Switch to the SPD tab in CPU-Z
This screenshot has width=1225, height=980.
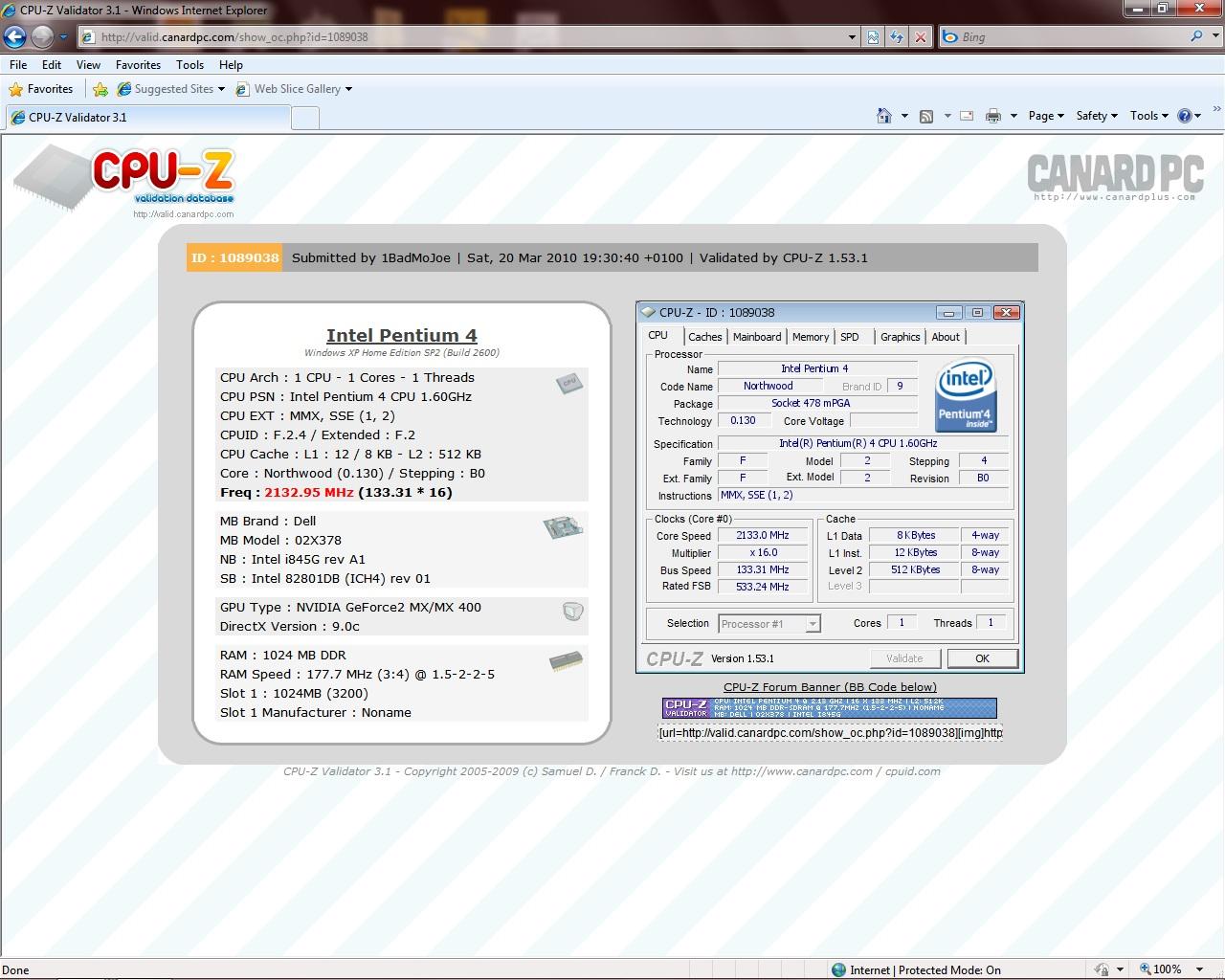click(x=850, y=337)
